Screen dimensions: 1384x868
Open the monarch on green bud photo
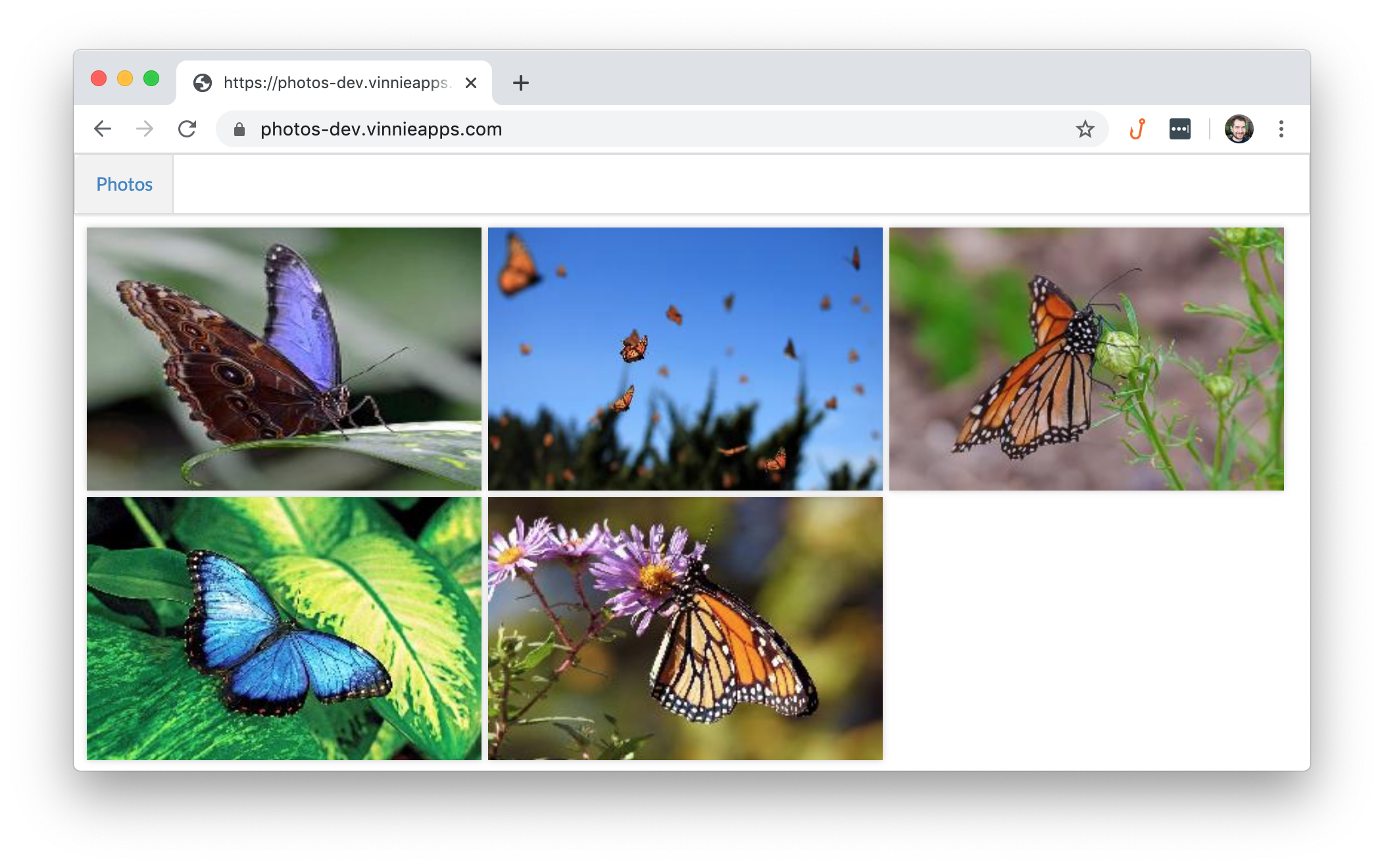[1086, 358]
